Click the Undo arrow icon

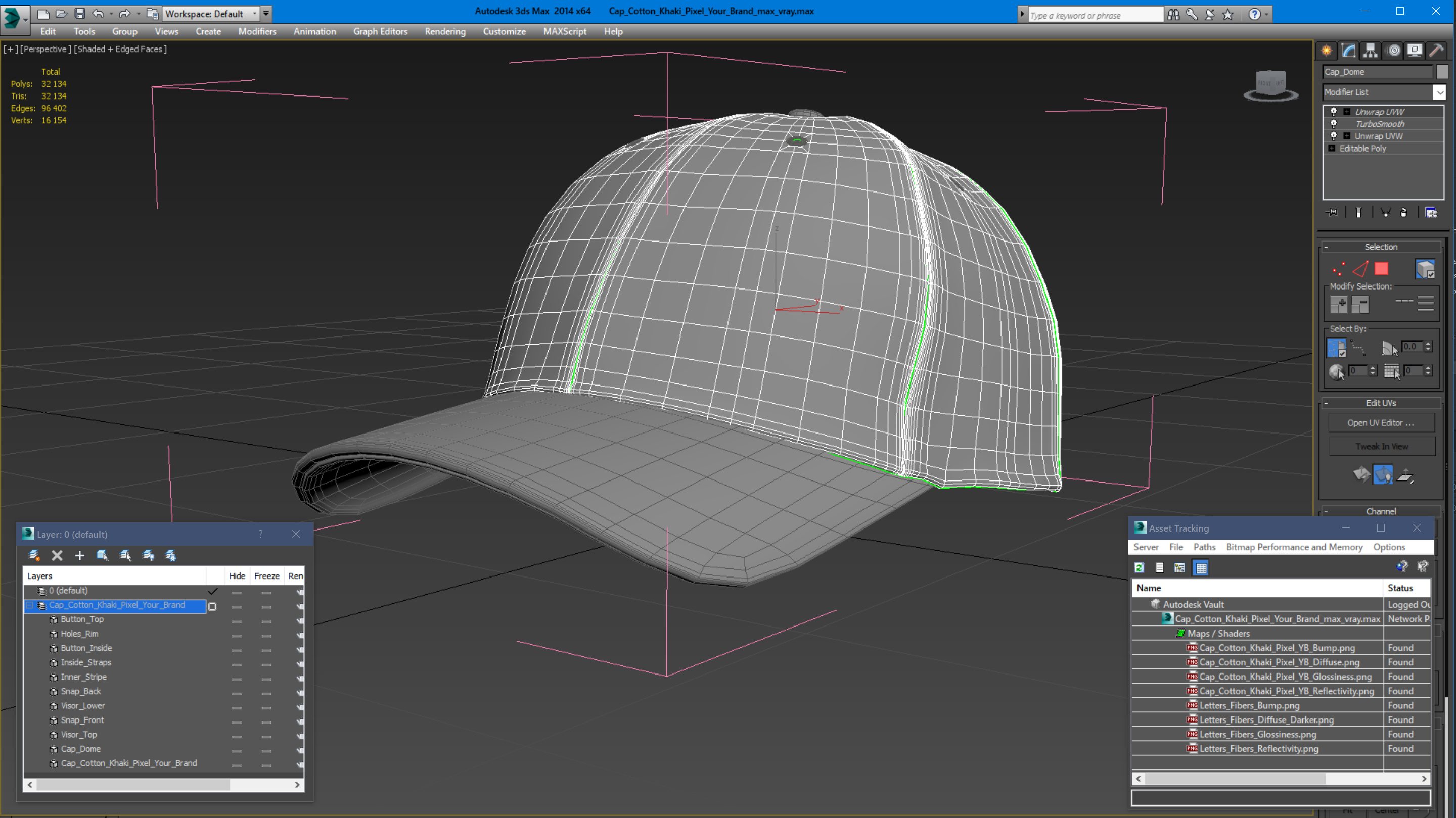coord(98,14)
